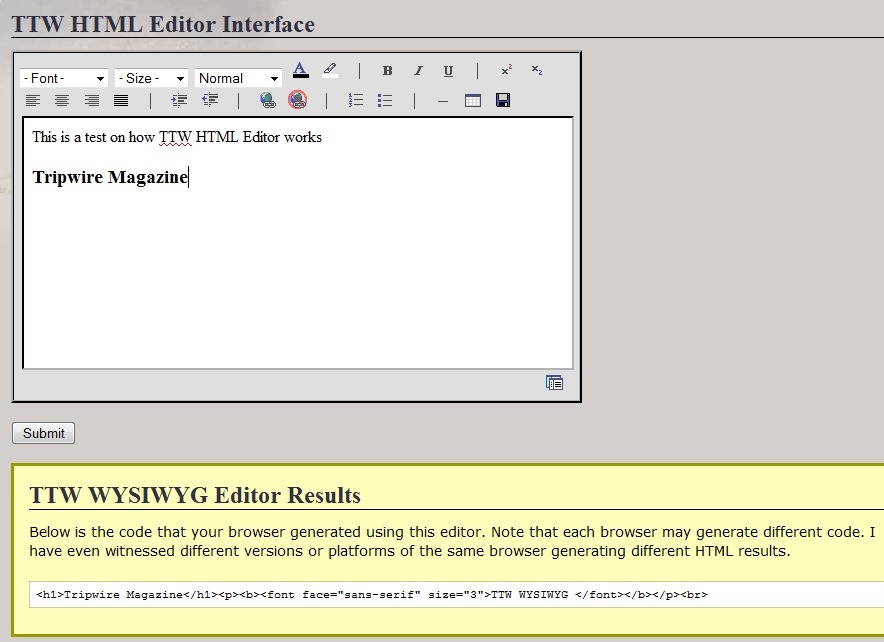
Task: Toggle HTML source view icon
Action: [x=554, y=383]
